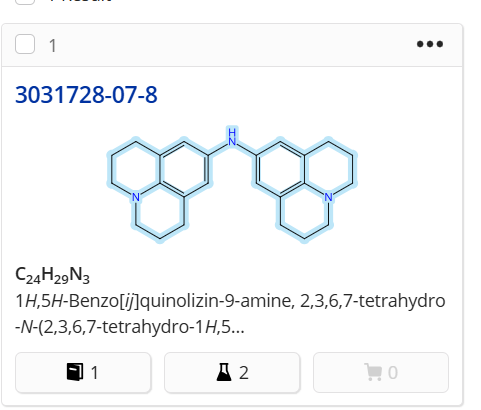Click the suppliers button showing 0

pos(381,372)
